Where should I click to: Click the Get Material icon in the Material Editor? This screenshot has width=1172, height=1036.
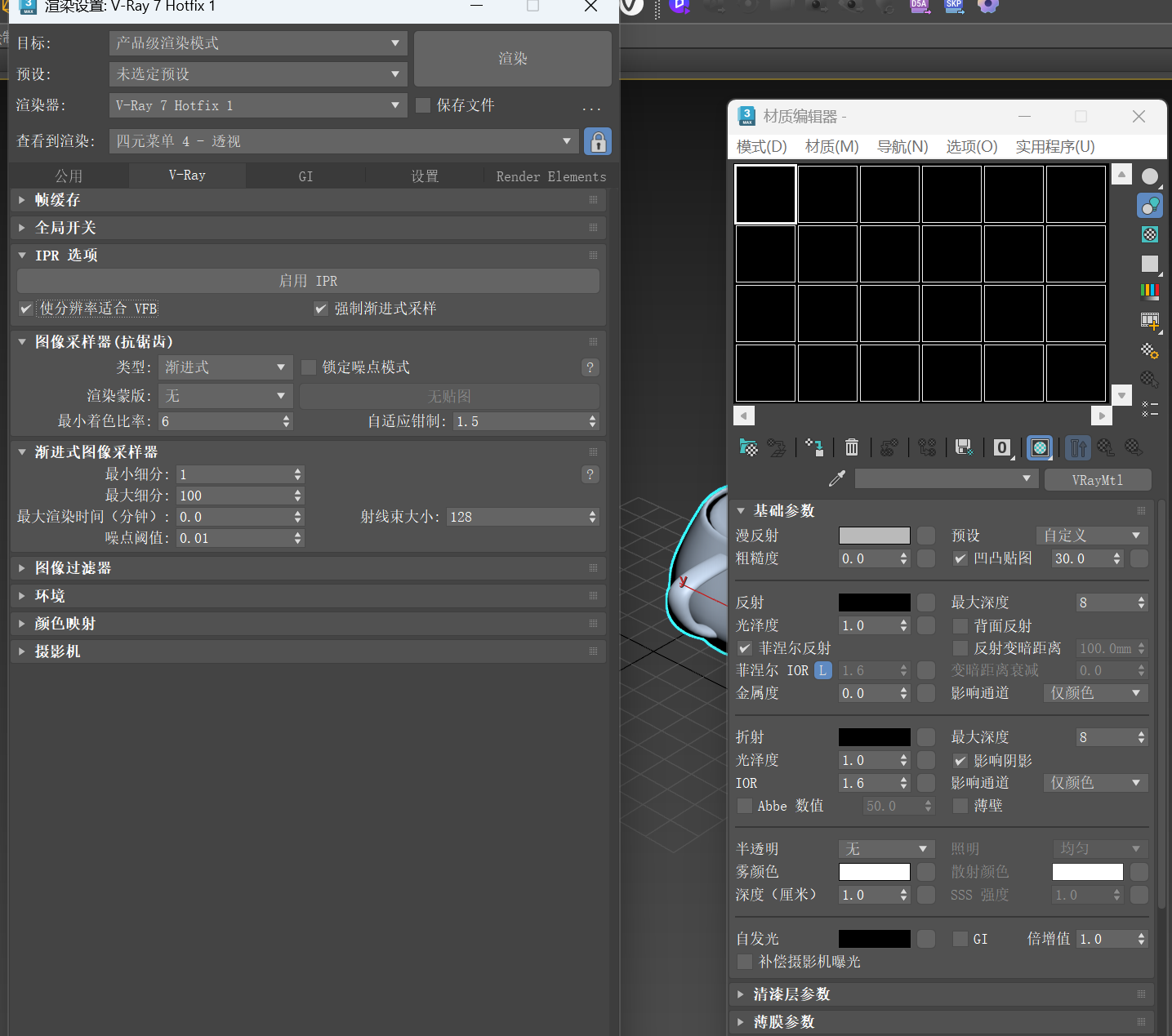(748, 447)
